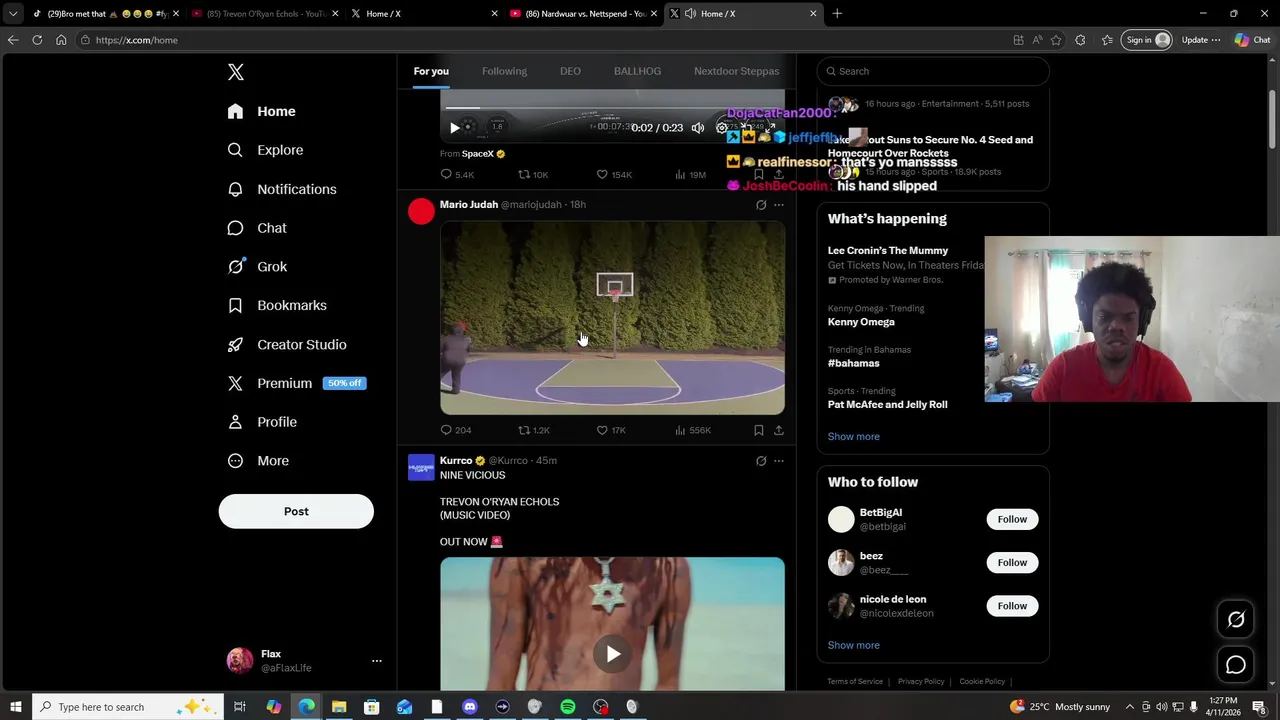Switch to the For you tab

click(x=431, y=71)
